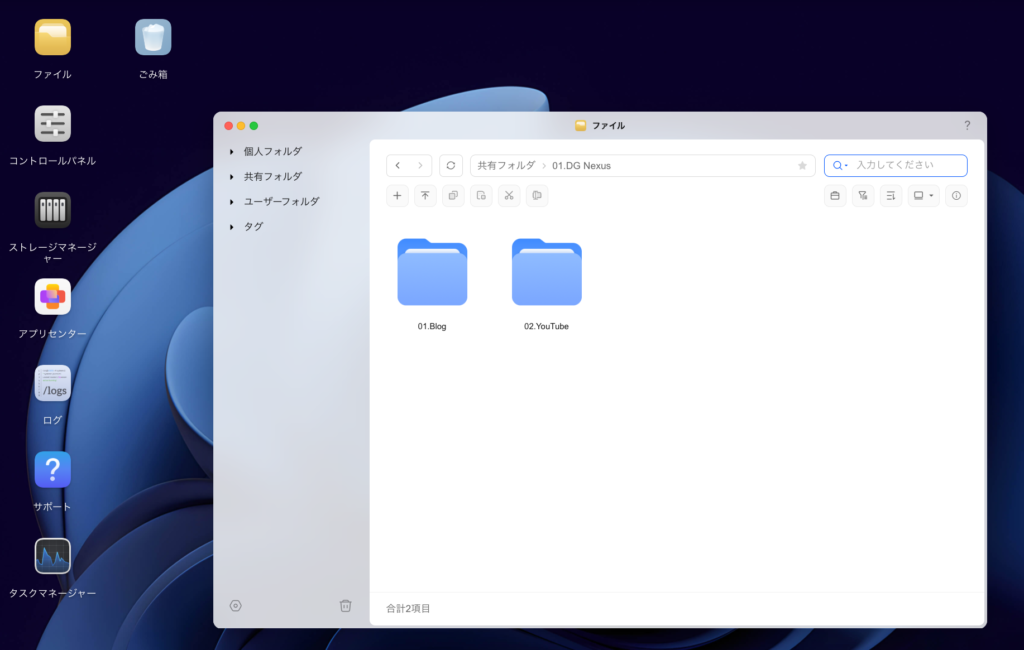Refresh the current folder listing

tap(451, 166)
